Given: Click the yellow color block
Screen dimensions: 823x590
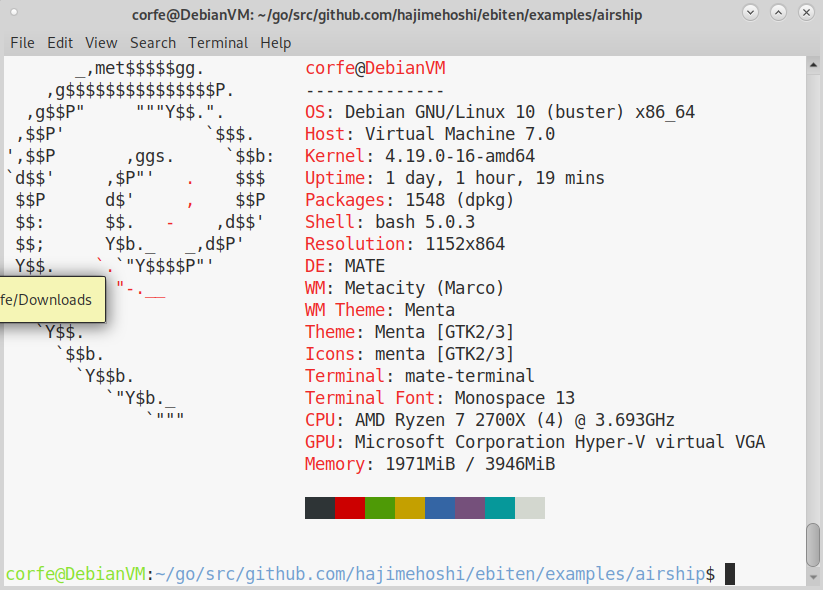Looking at the screenshot, I should point(410,508).
